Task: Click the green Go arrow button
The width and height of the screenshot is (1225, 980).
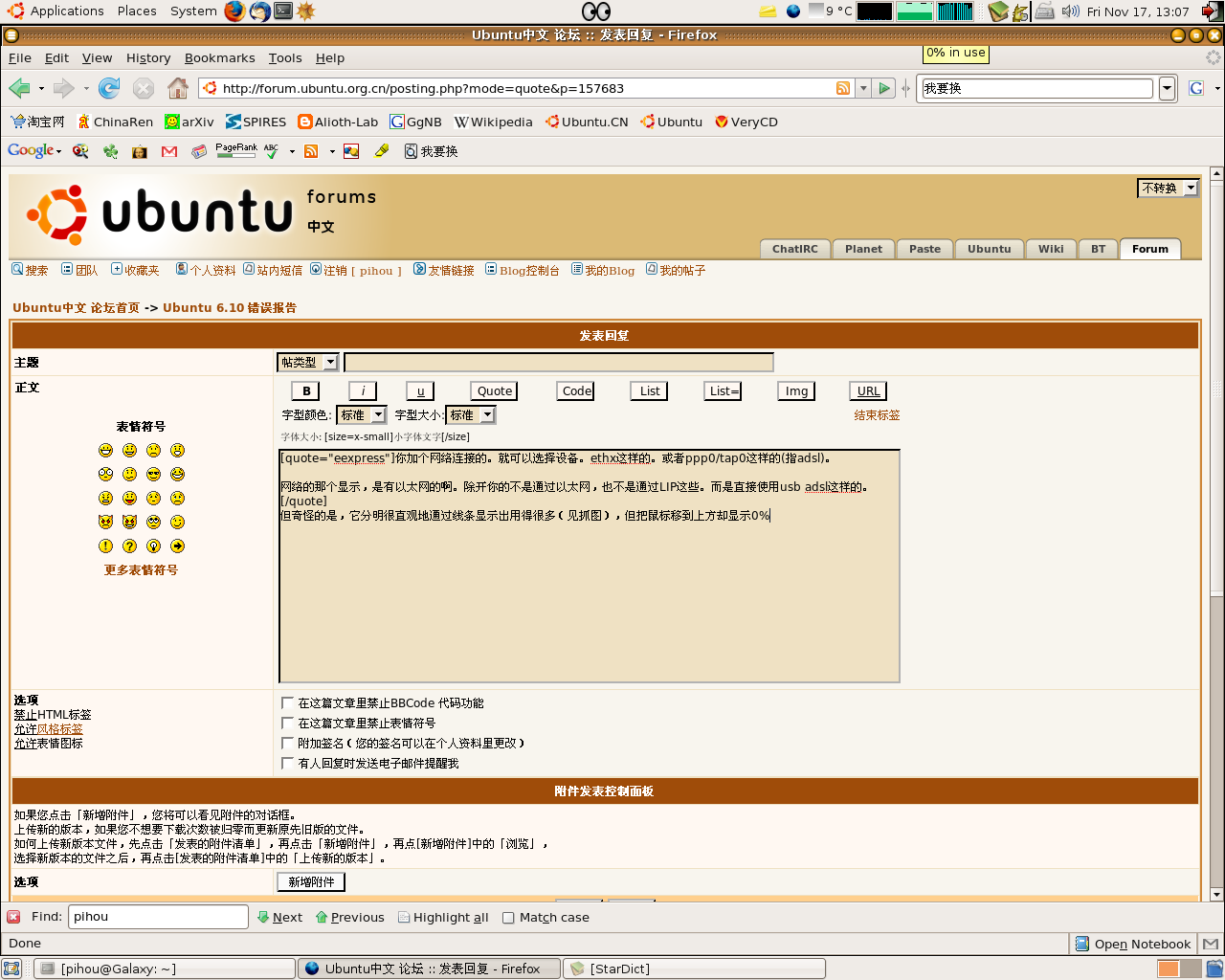Action: 884,88
